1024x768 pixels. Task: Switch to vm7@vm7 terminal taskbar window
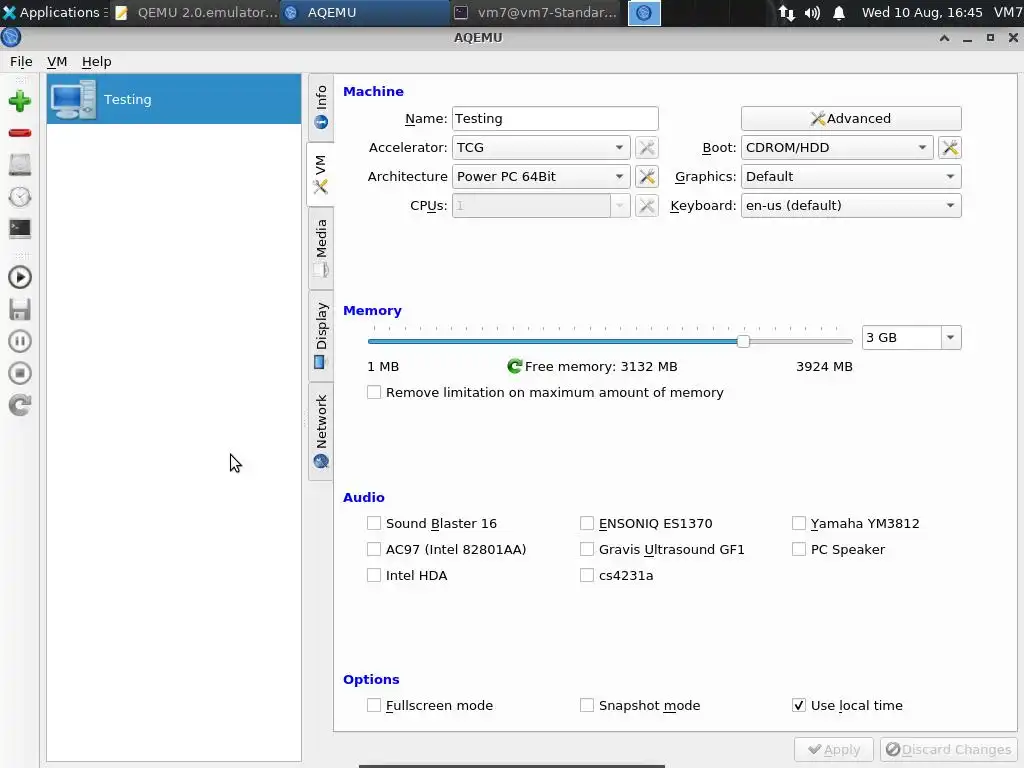coord(536,12)
